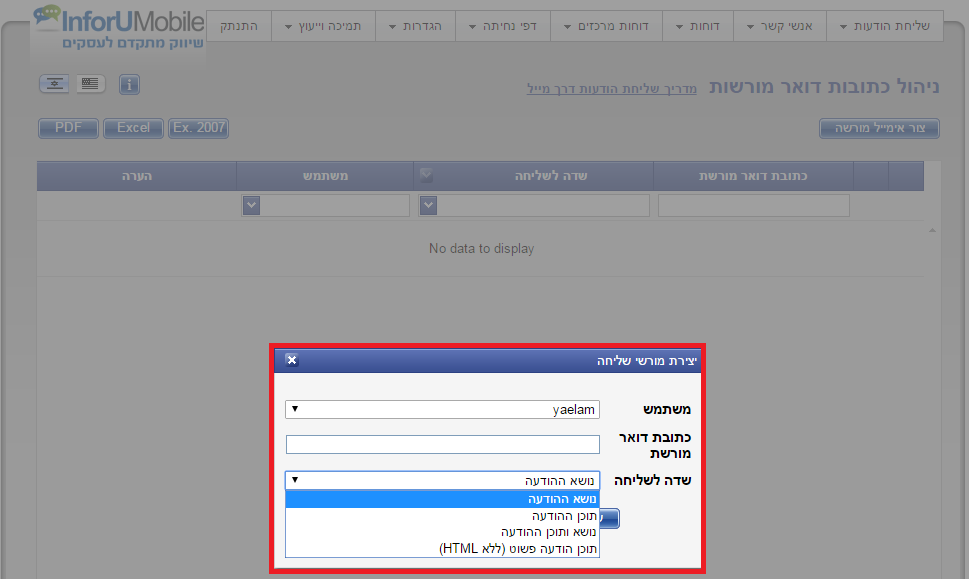
Task: Open the info icon next to flags
Action: (129, 85)
